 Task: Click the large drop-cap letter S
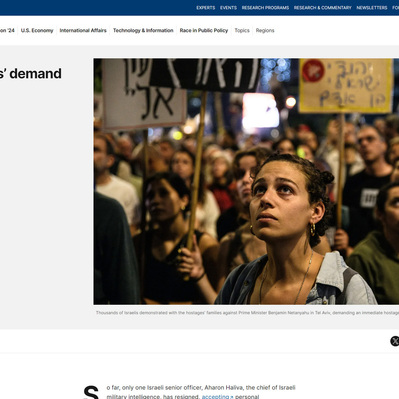[x=91, y=392]
